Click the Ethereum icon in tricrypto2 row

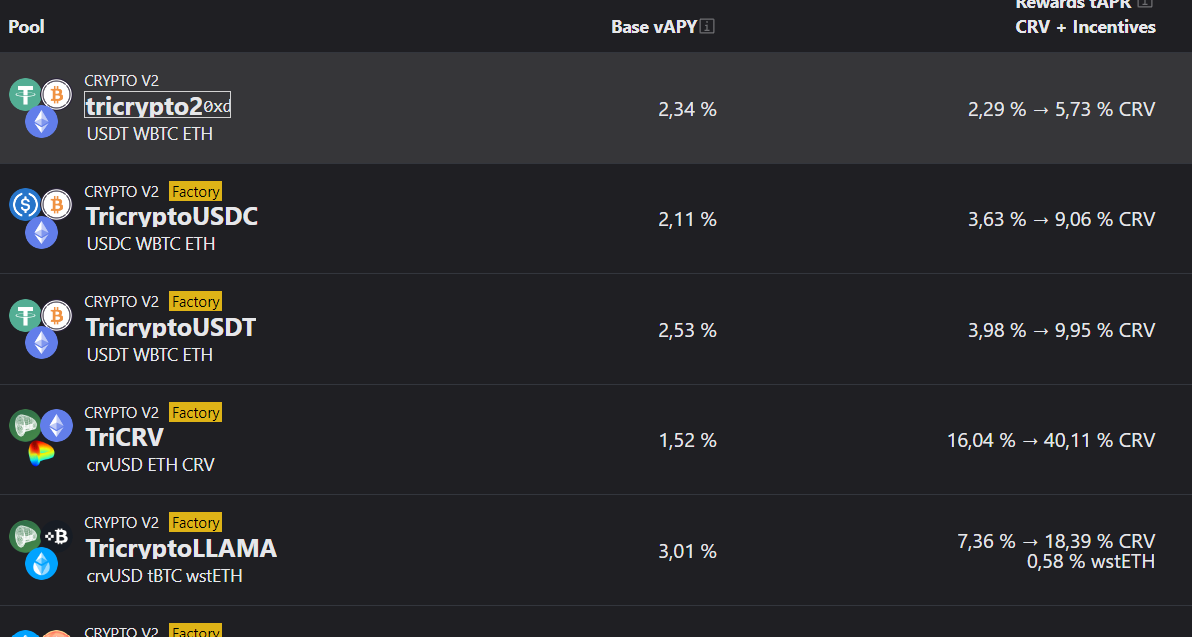point(41,122)
